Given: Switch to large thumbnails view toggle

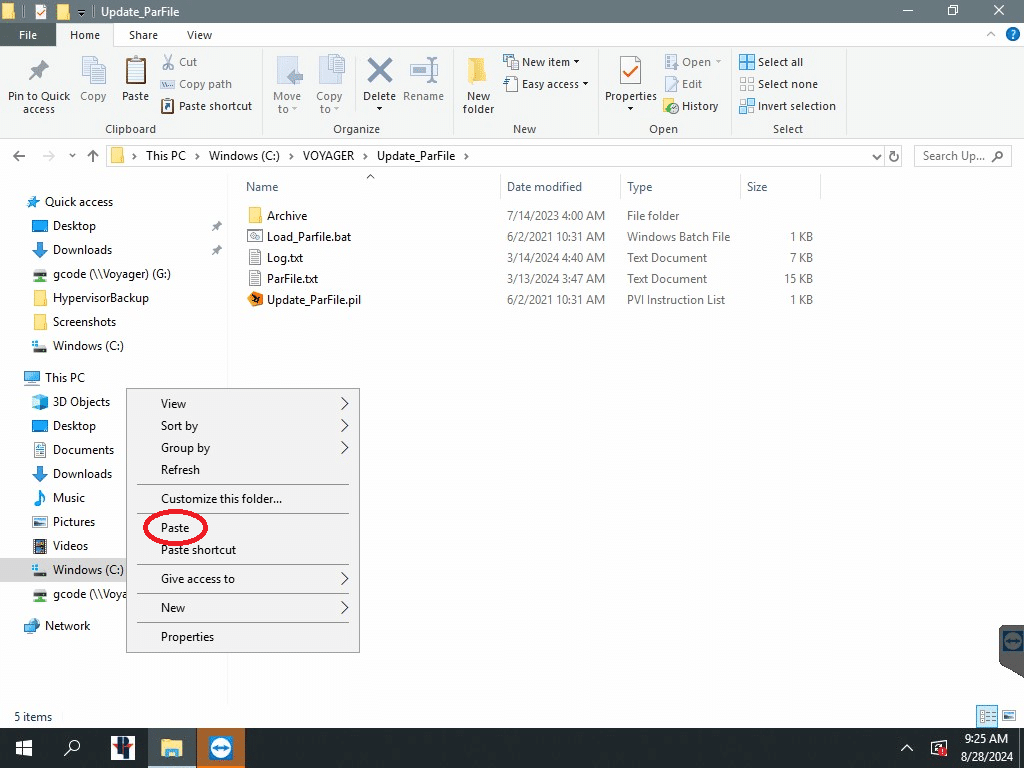Looking at the screenshot, I should 1007,716.
